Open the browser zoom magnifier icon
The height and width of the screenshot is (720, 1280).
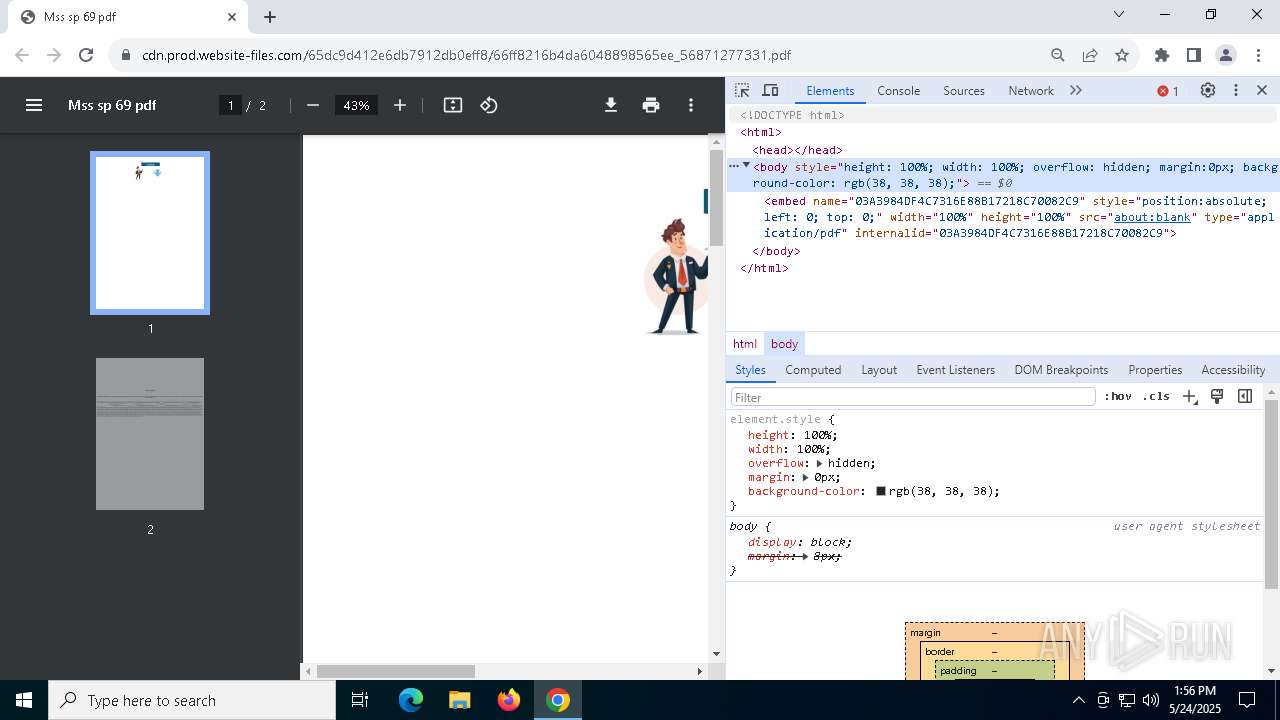pyautogui.click(x=1058, y=55)
